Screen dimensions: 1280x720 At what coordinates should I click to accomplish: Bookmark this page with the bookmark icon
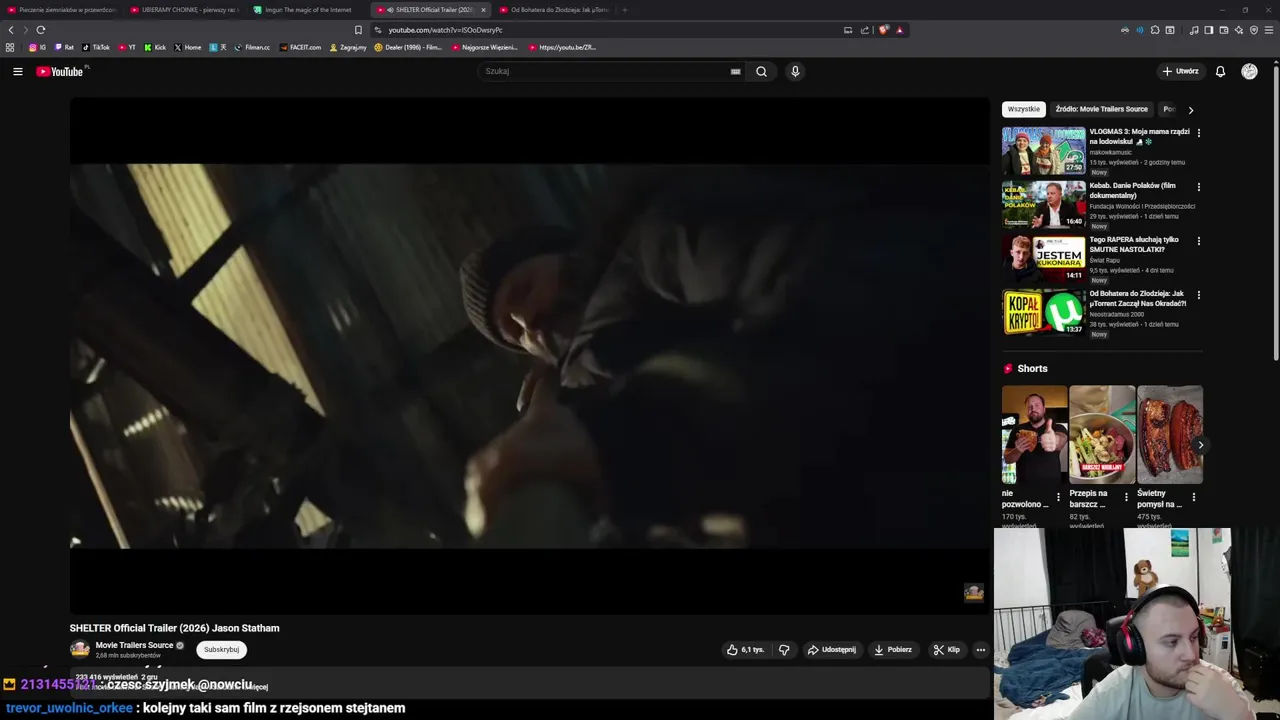(358, 30)
